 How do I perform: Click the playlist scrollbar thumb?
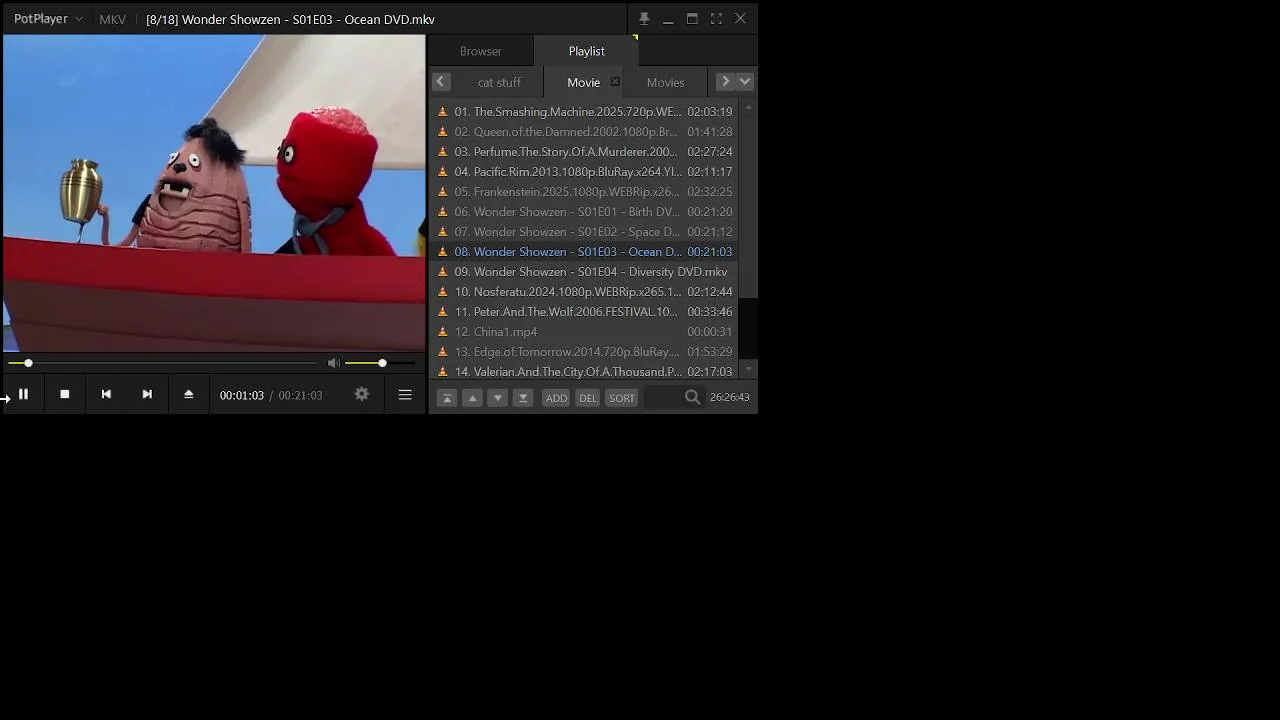click(748, 207)
